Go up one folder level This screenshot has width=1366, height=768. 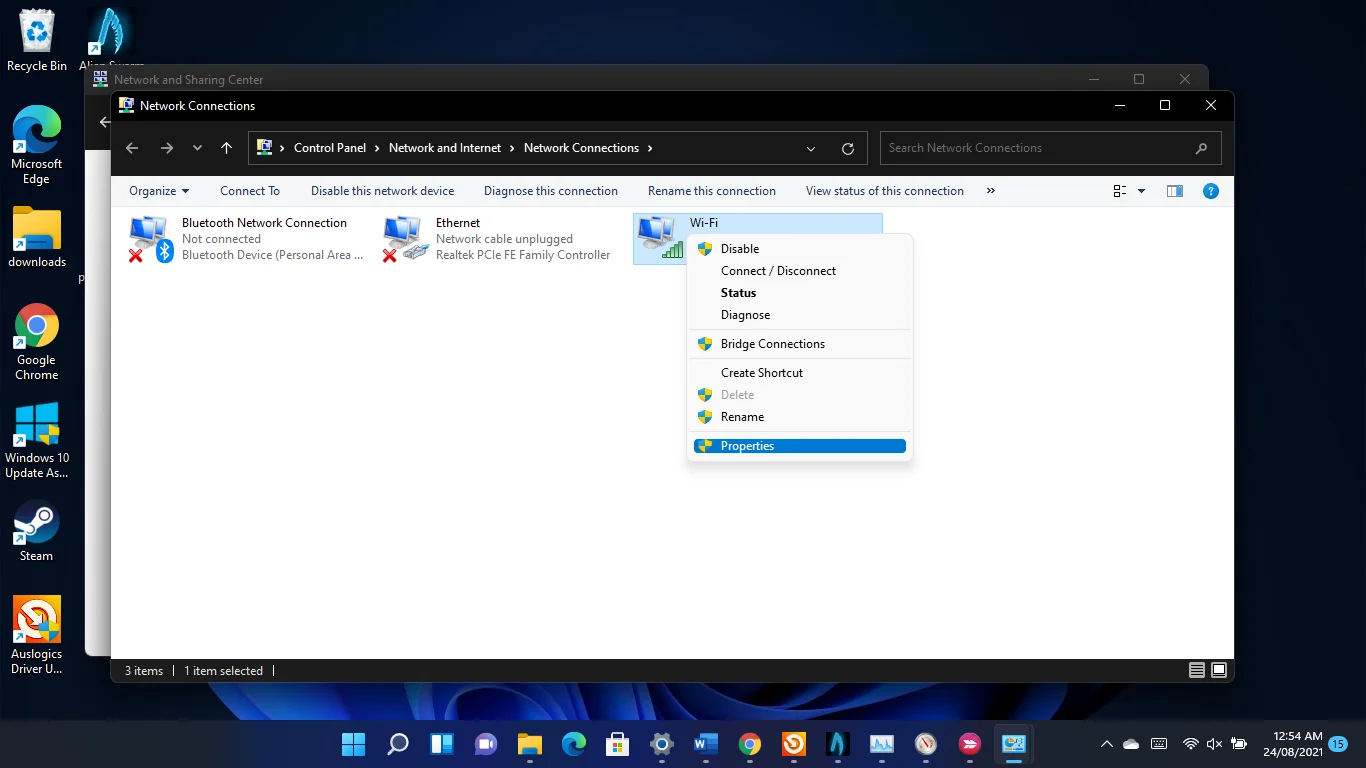coord(227,148)
